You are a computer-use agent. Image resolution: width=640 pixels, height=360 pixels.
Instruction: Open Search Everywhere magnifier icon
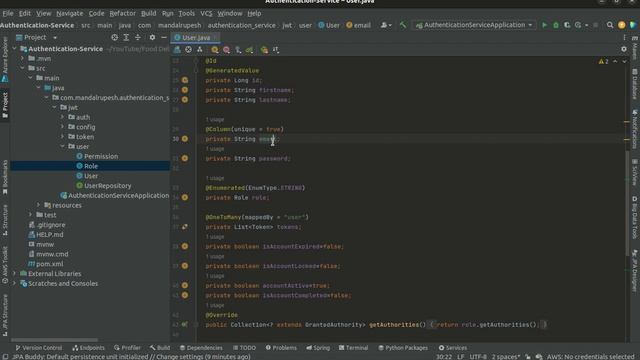(610, 25)
